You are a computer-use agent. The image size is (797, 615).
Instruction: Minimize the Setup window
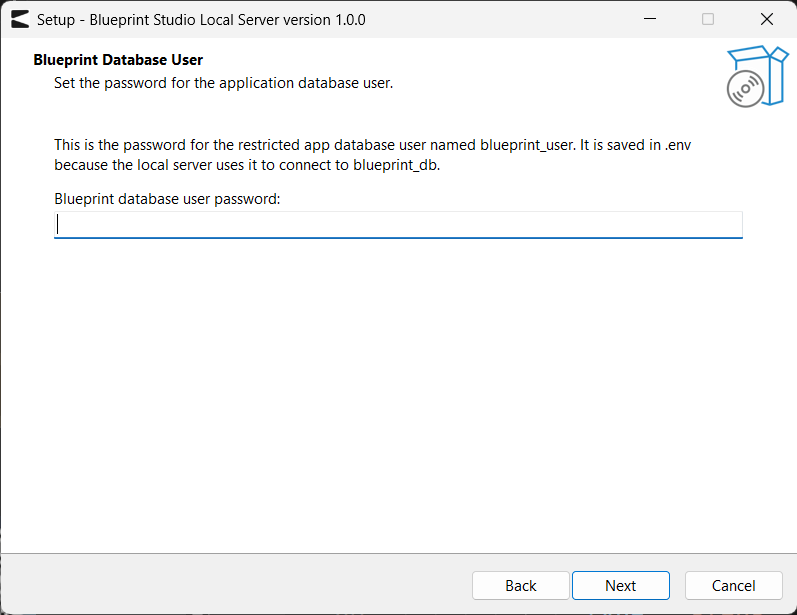pyautogui.click(x=650, y=19)
